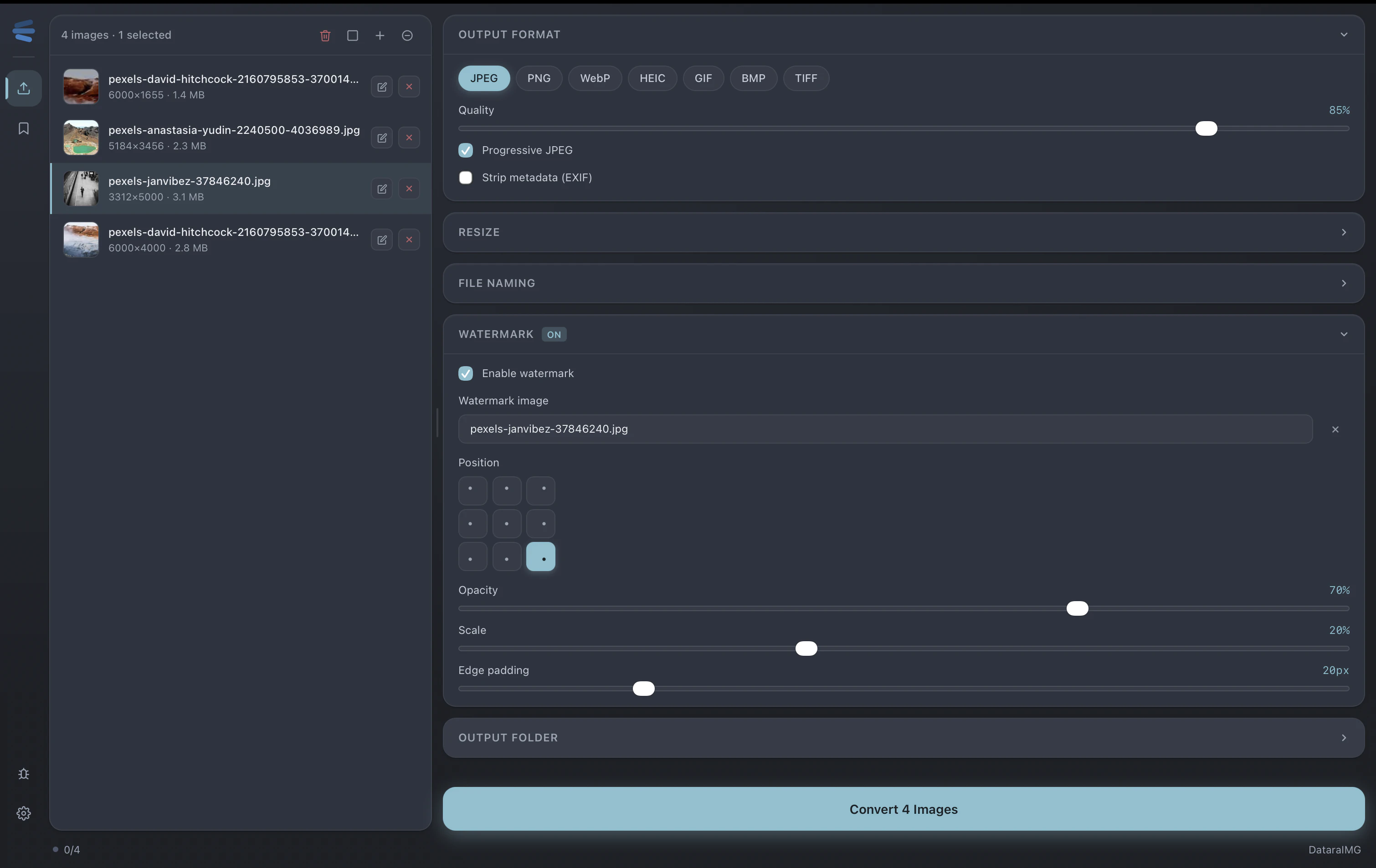Viewport: 1376px width, 868px height.
Task: Select JPEG output format
Action: [x=484, y=78]
